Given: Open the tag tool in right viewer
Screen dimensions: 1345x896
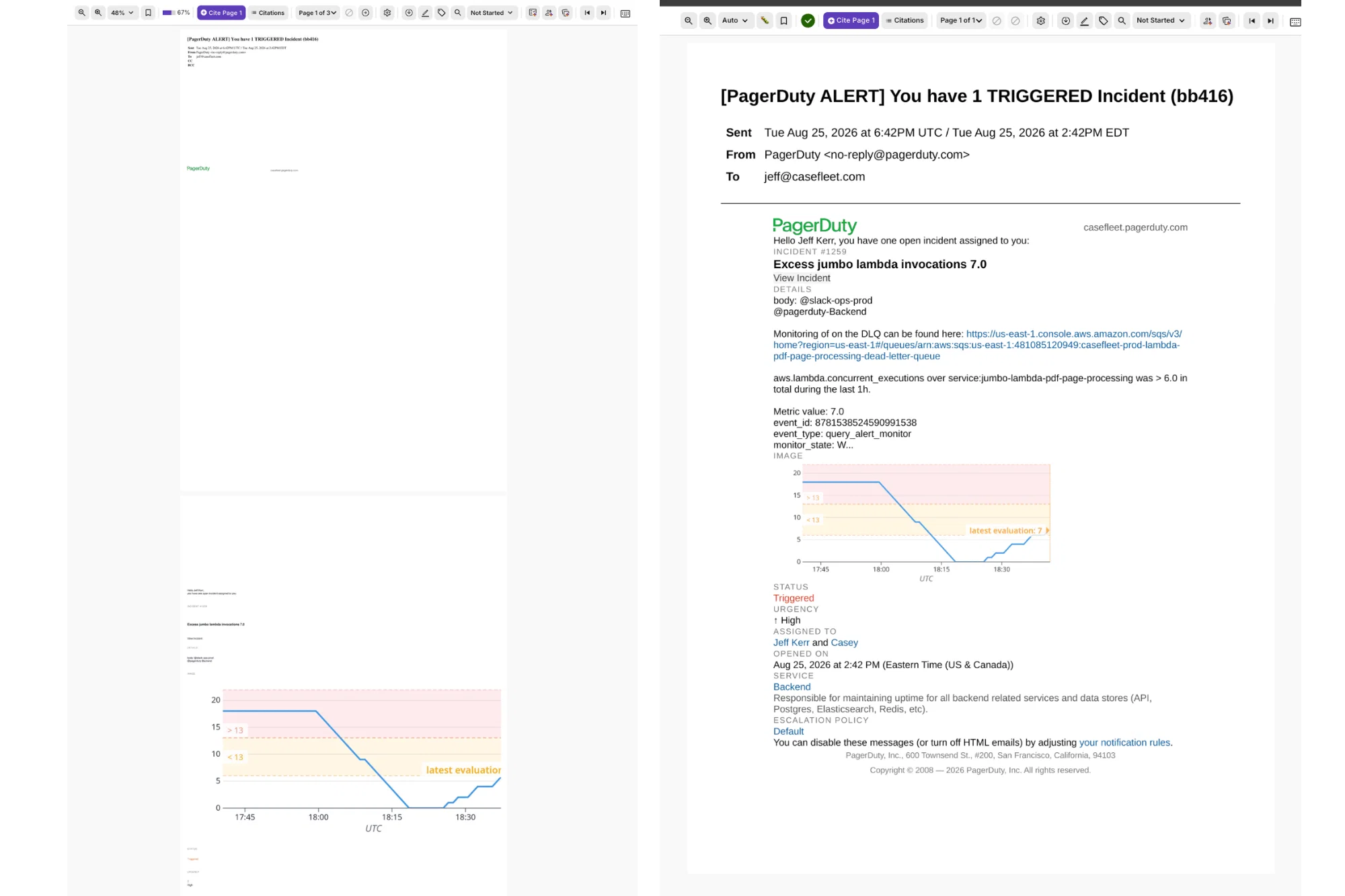Looking at the screenshot, I should (x=1104, y=21).
